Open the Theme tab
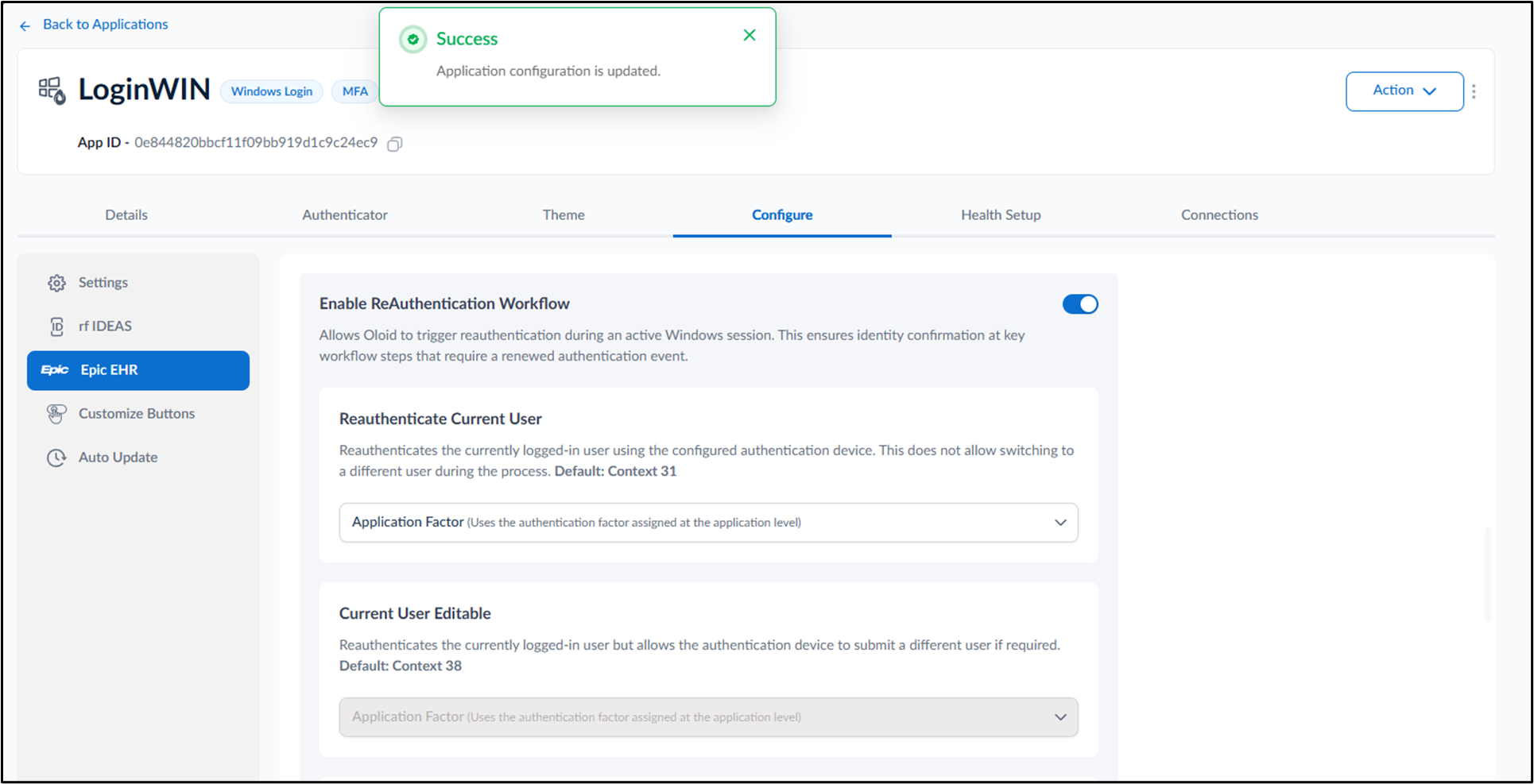Viewport: 1534px width, 784px height. [564, 214]
